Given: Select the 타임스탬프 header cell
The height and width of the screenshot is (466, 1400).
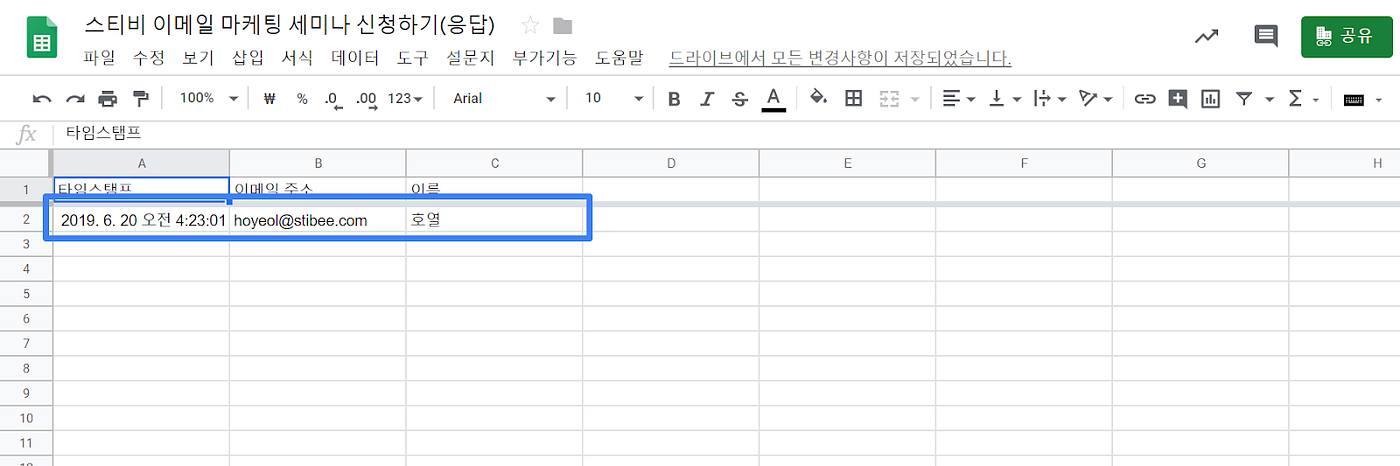Looking at the screenshot, I should [x=141, y=188].
